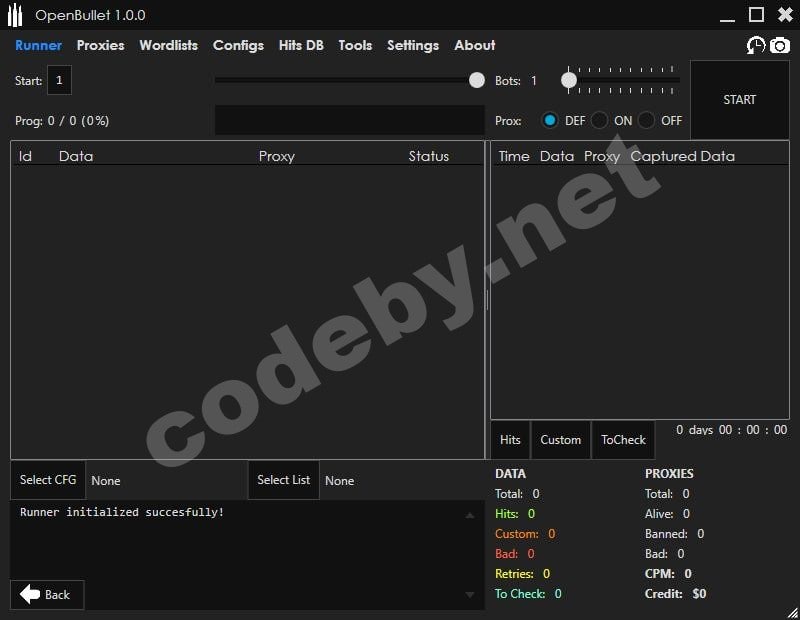The width and height of the screenshot is (800, 620).
Task: Click the Banned: 0 proxies stat
Action: pos(674,533)
